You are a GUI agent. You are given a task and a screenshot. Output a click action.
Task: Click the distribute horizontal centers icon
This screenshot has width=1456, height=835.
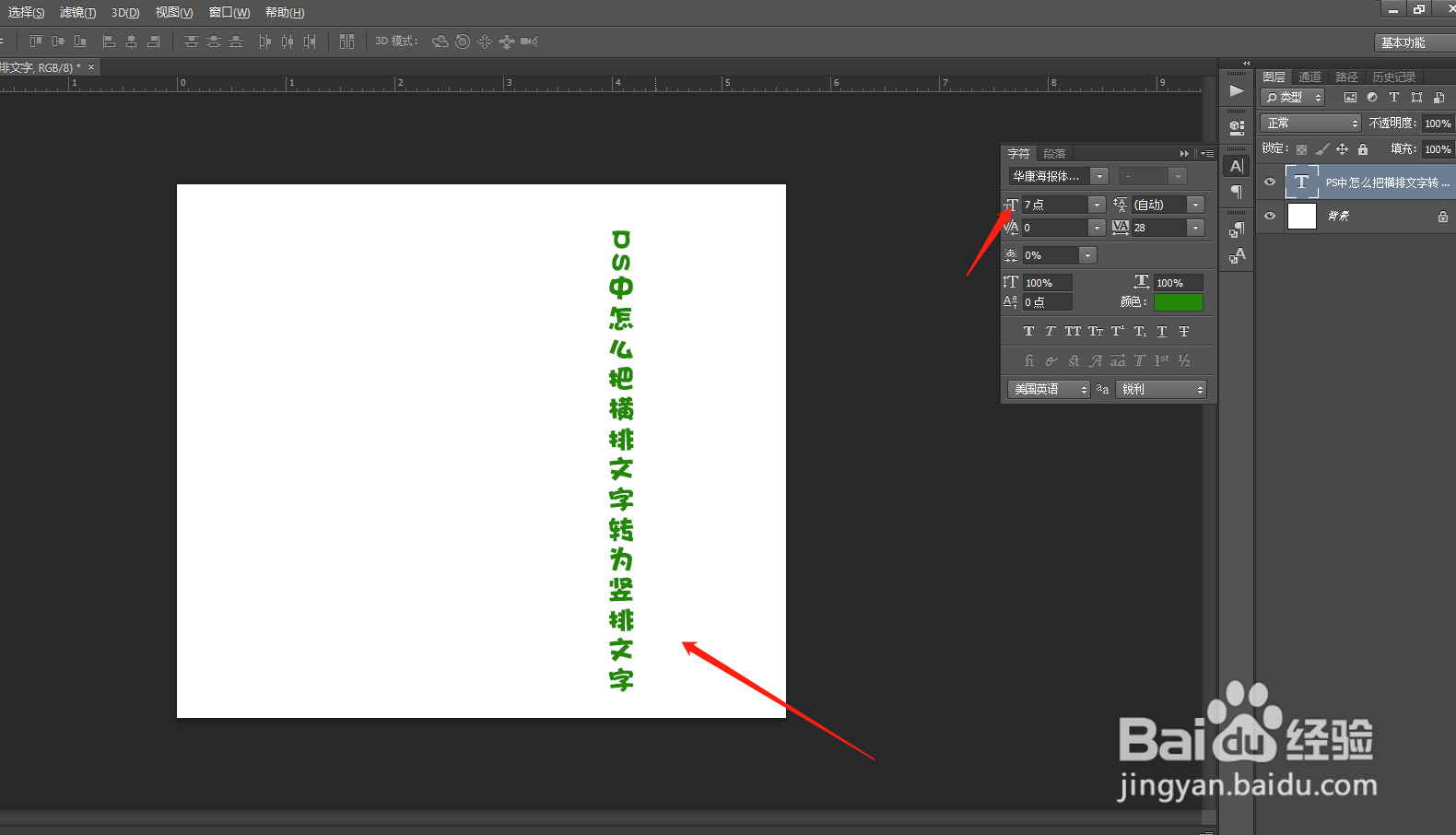coord(288,41)
